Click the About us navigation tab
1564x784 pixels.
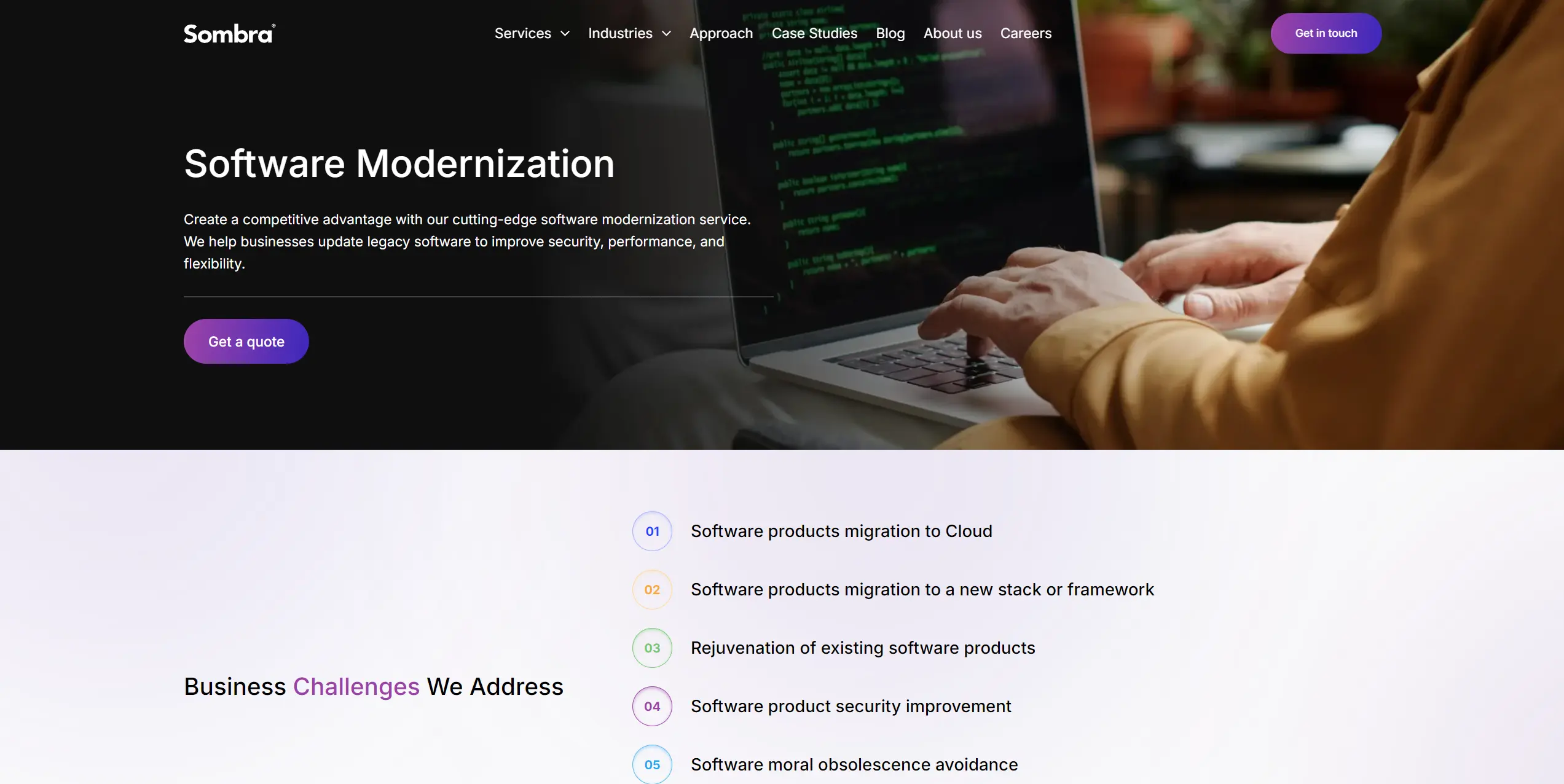coord(952,33)
